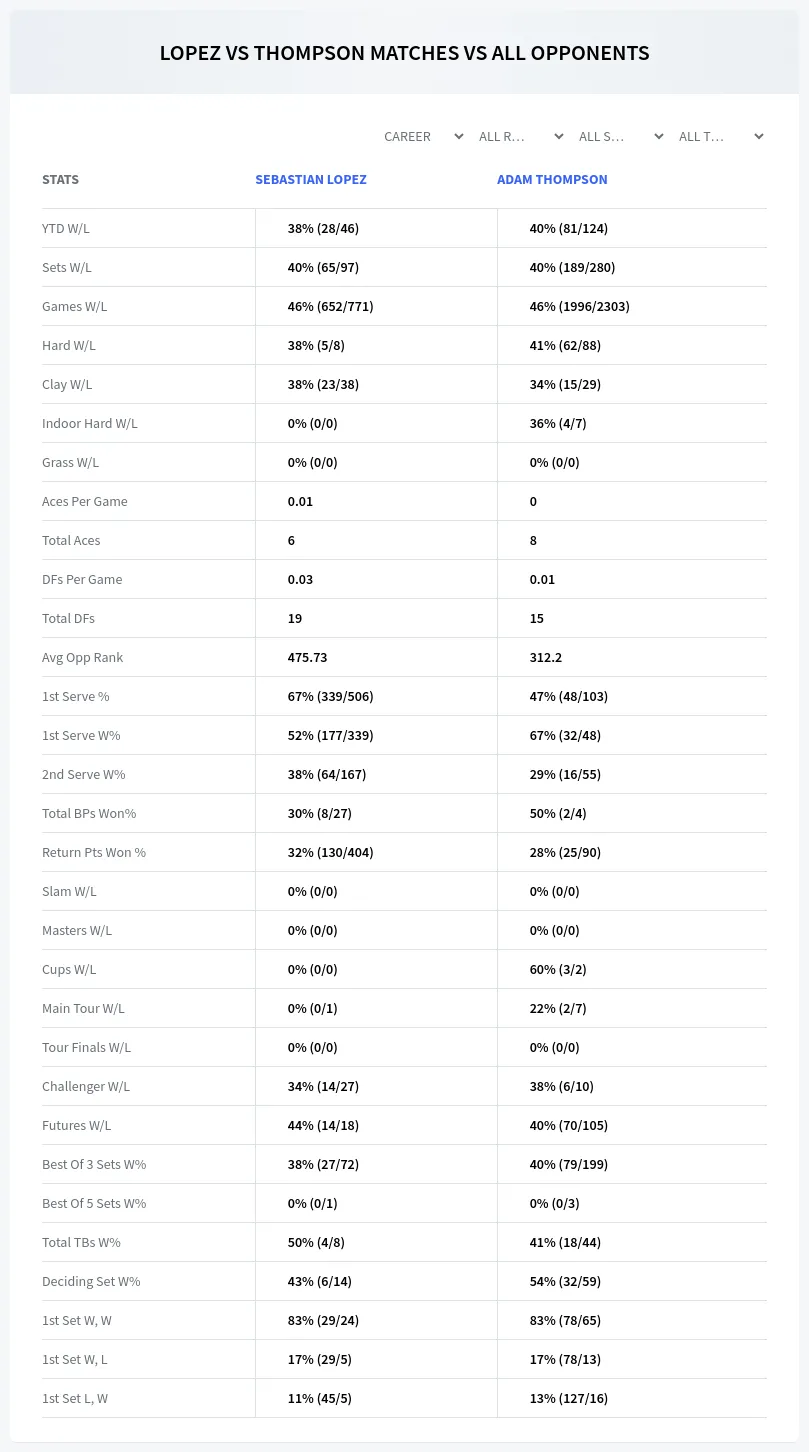This screenshot has height=1452, width=809.
Task: Select the Total Aces row label
Action: pyautogui.click(x=71, y=540)
